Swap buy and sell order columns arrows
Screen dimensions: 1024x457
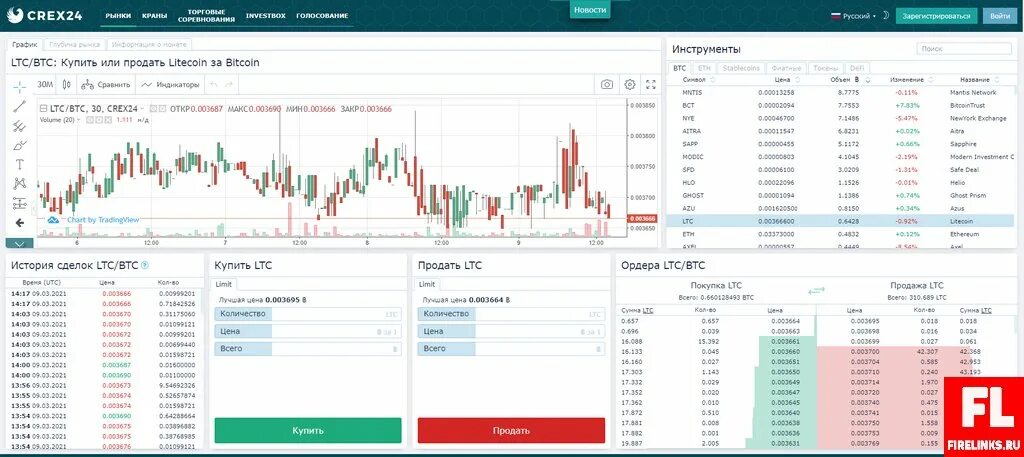coord(816,291)
